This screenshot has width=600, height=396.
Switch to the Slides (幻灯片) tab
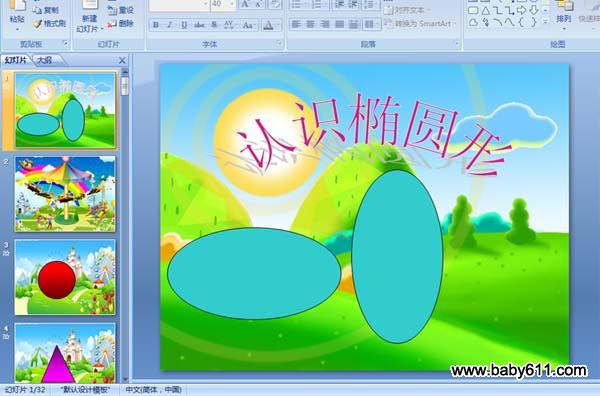17,60
